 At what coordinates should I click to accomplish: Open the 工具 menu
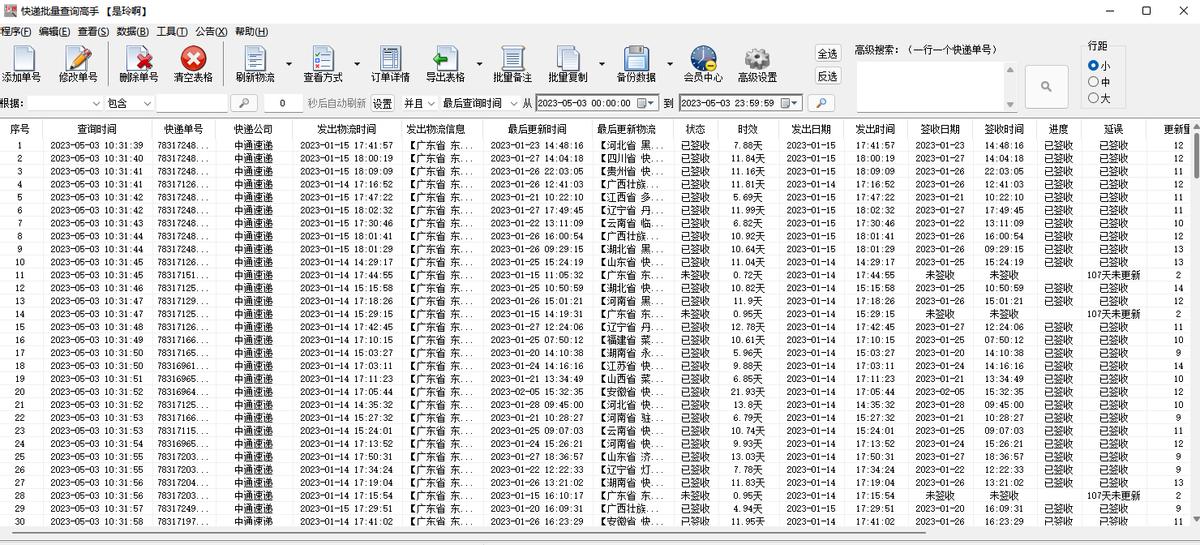click(172, 32)
